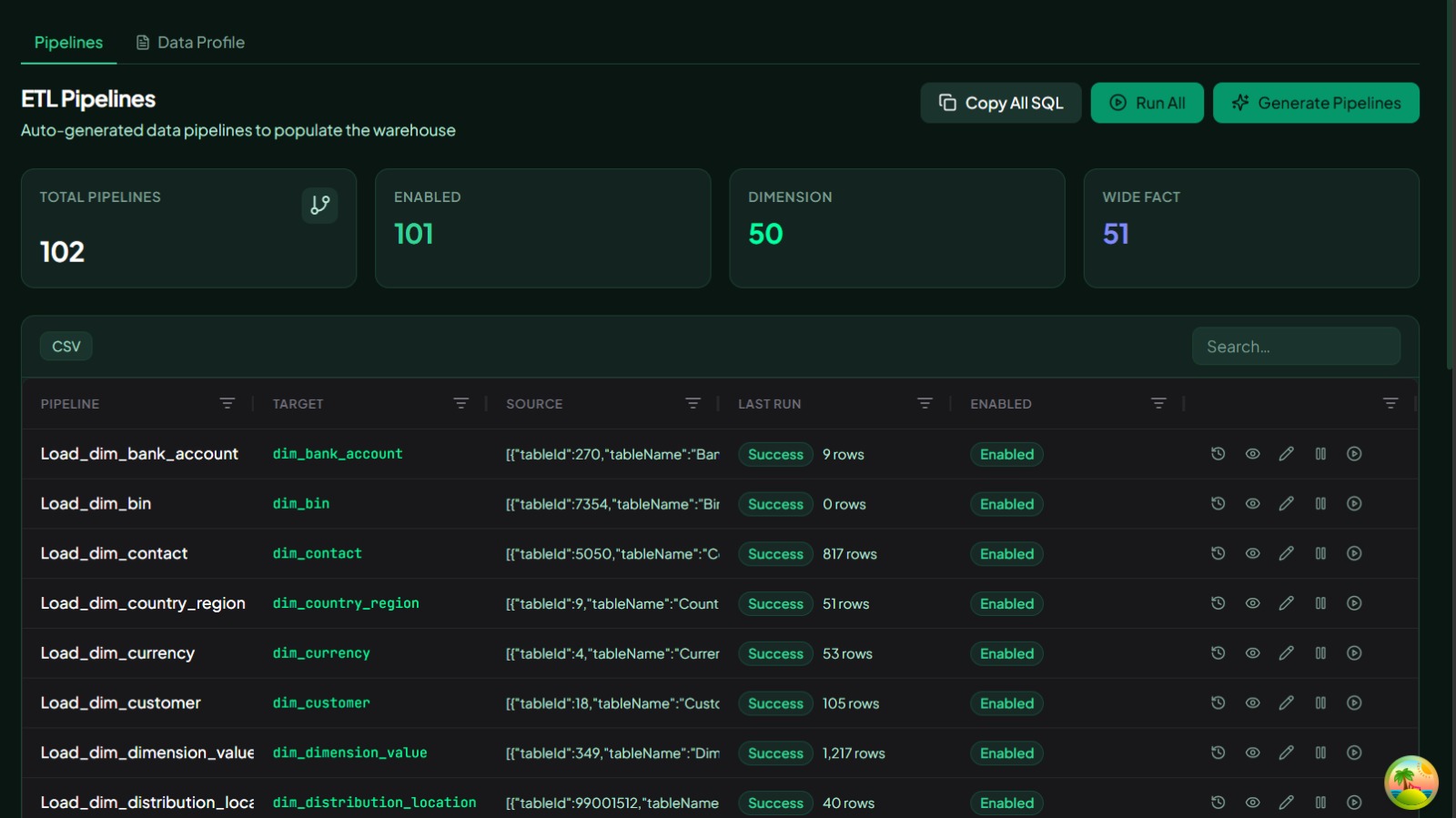Run the Load_dim_bank_account pipeline
1456x818 pixels.
[1354, 454]
